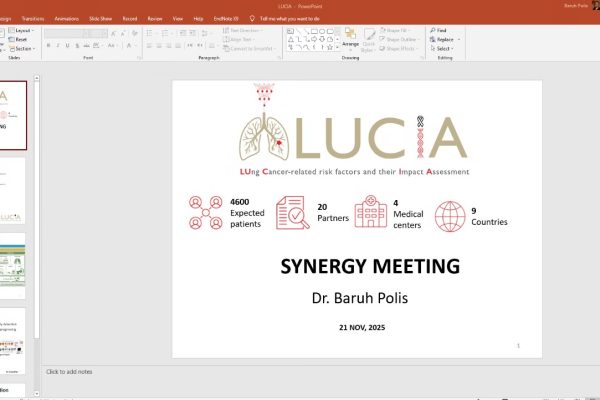Open the Drawing format dialog launcher

pyautogui.click(x=422, y=57)
